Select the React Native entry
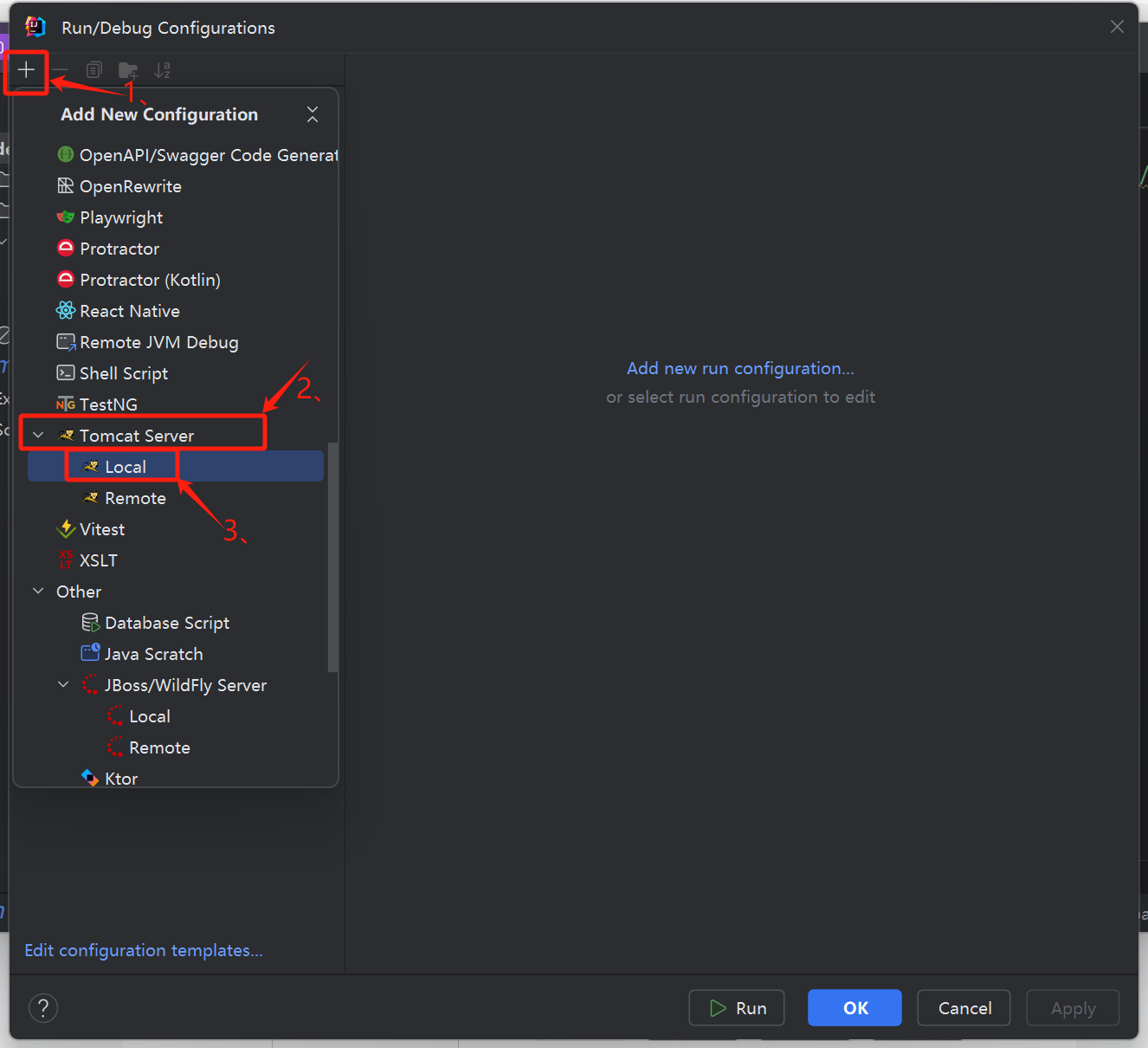 click(x=176, y=311)
